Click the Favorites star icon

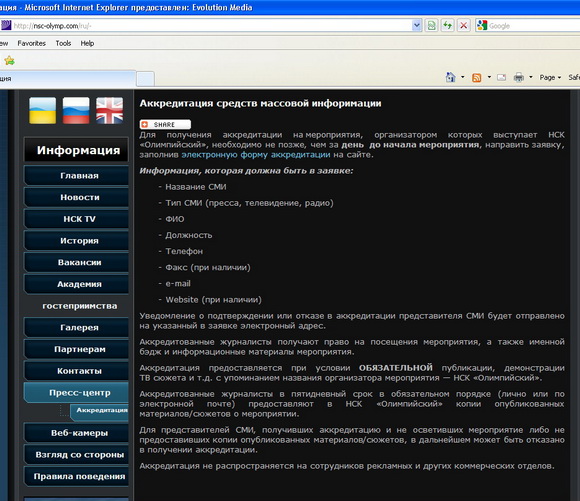click(x=9, y=60)
